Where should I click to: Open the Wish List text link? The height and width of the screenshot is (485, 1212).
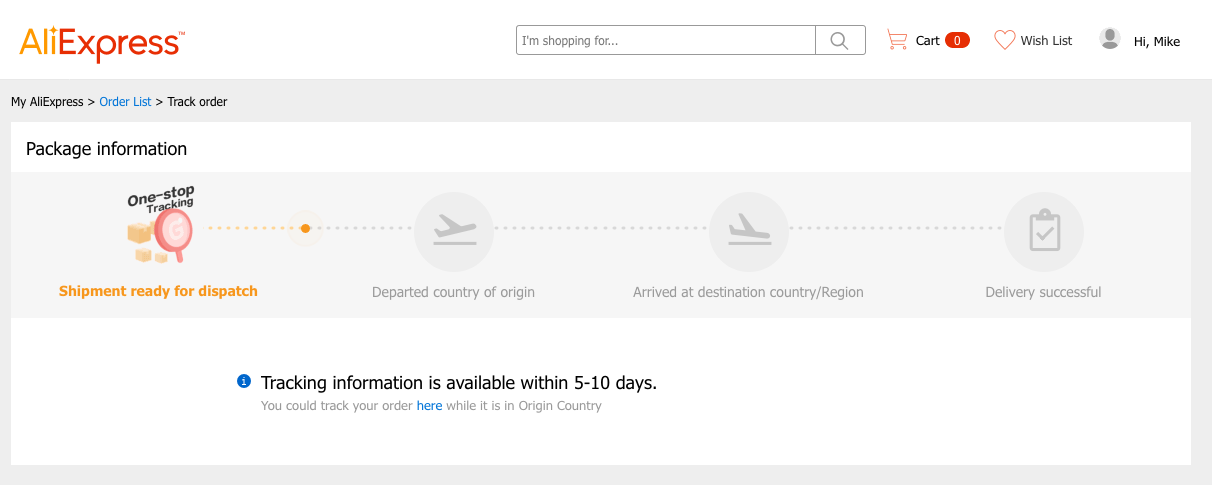coord(1046,40)
